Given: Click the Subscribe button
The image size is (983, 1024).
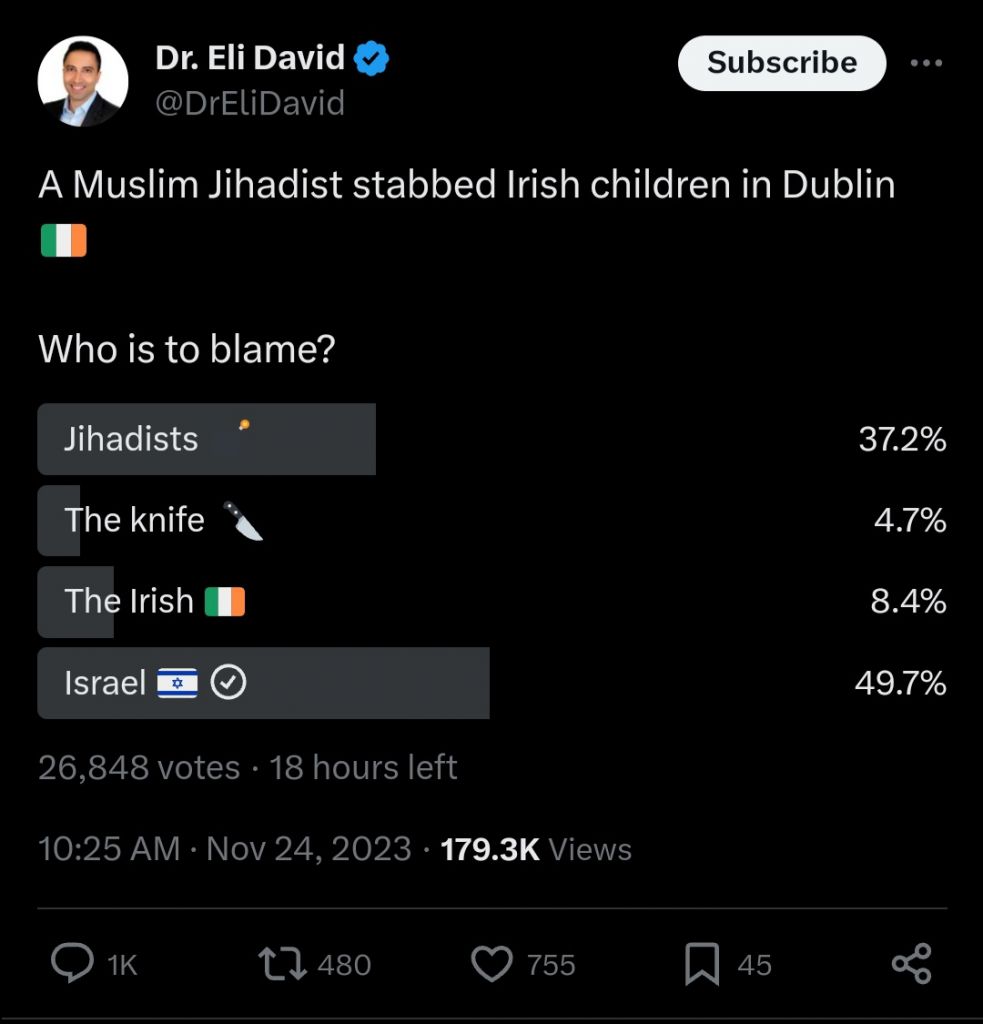Looking at the screenshot, I should pos(782,63).
